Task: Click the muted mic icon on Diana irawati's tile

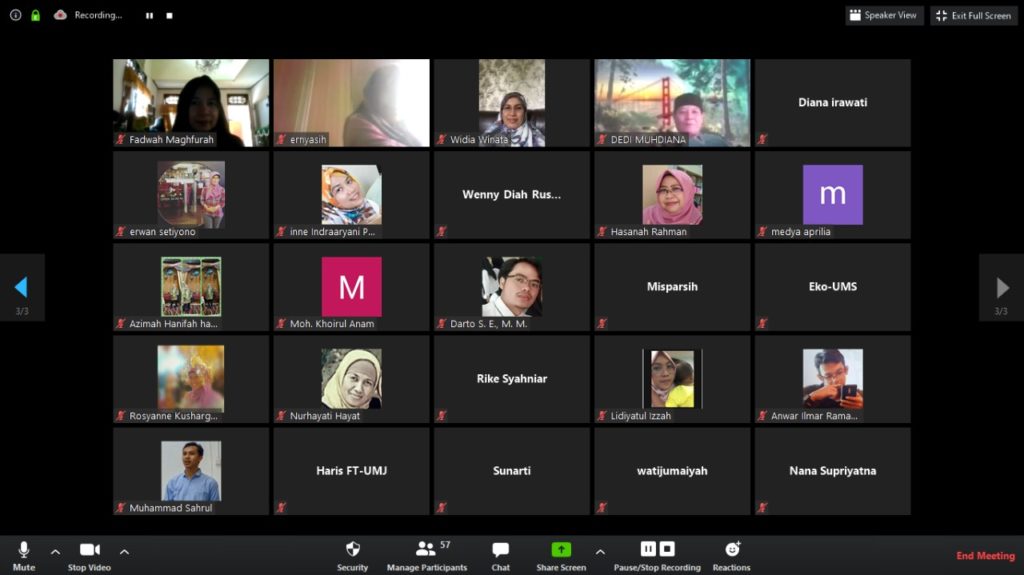Action: (x=762, y=139)
